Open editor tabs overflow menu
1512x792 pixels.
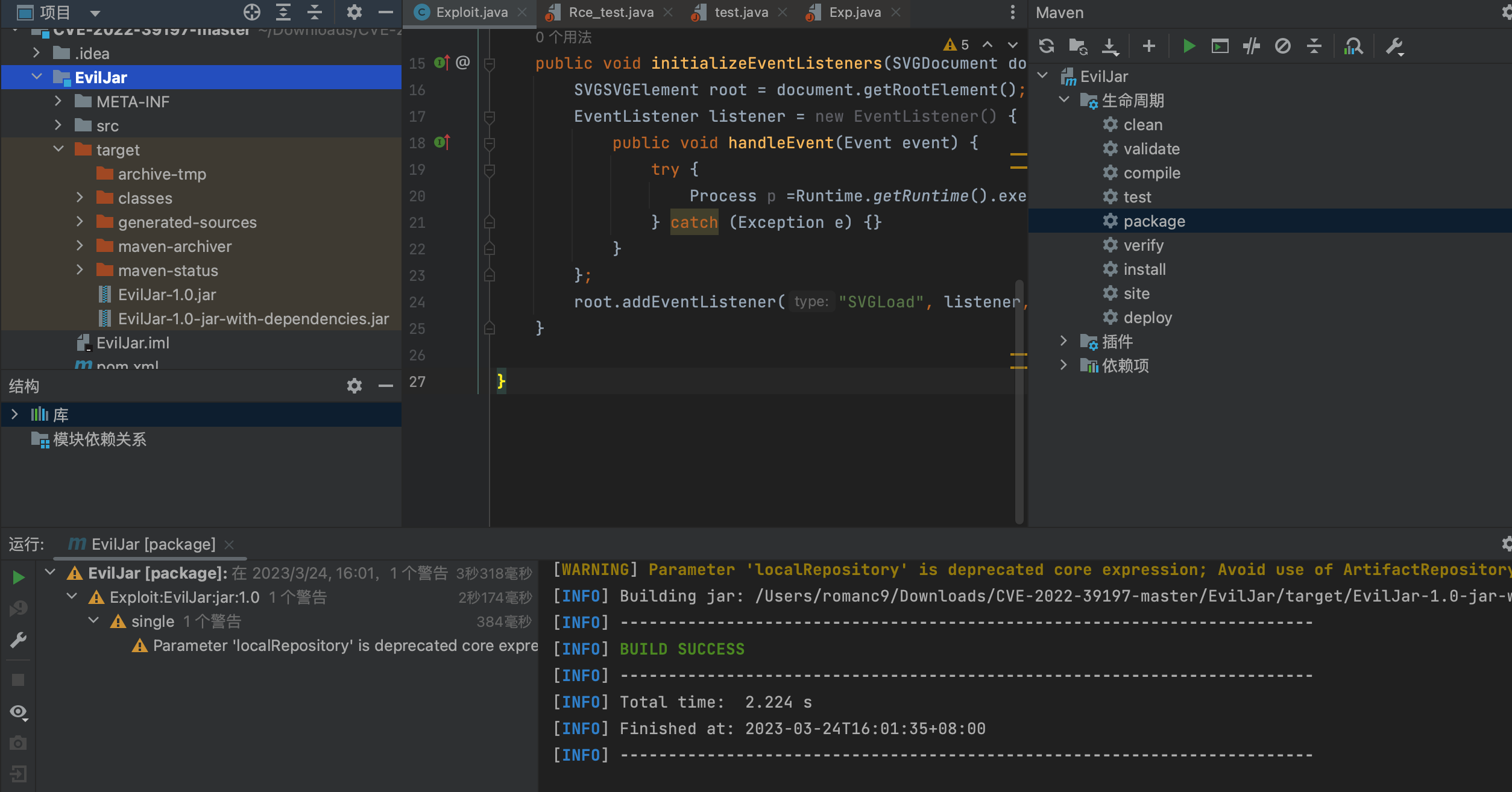1013,12
